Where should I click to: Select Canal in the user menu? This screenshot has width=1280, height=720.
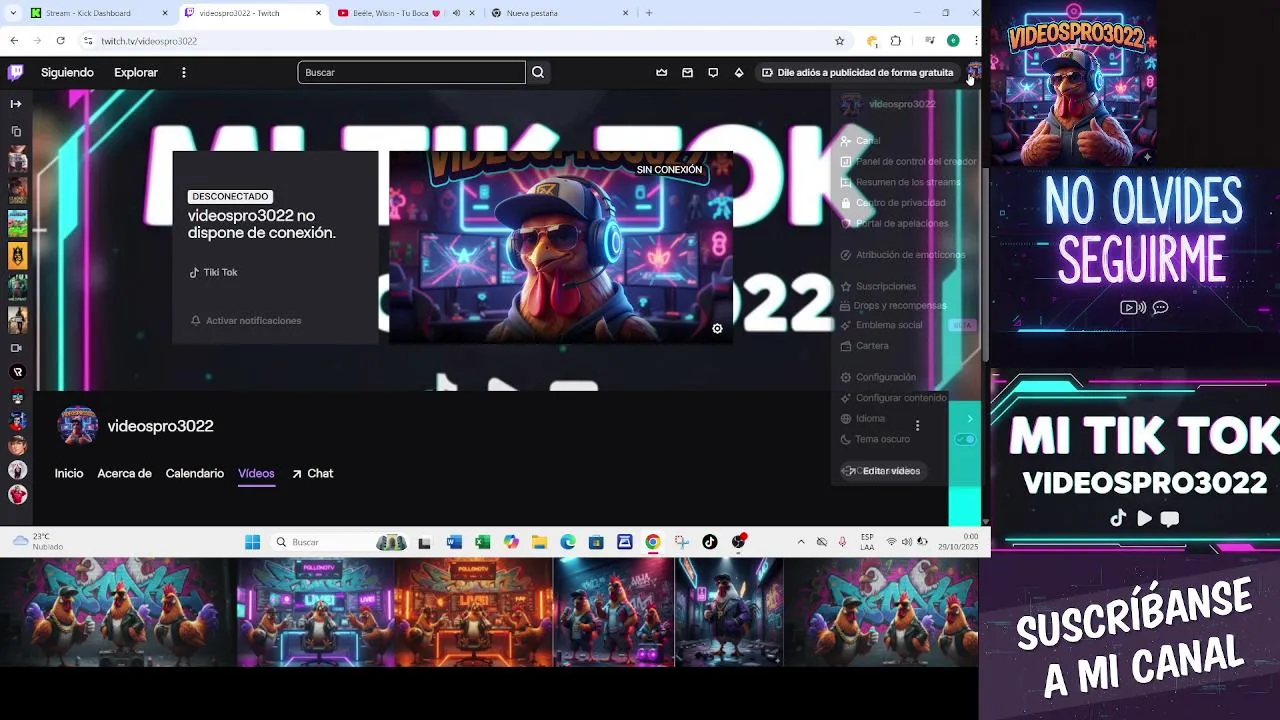point(868,141)
